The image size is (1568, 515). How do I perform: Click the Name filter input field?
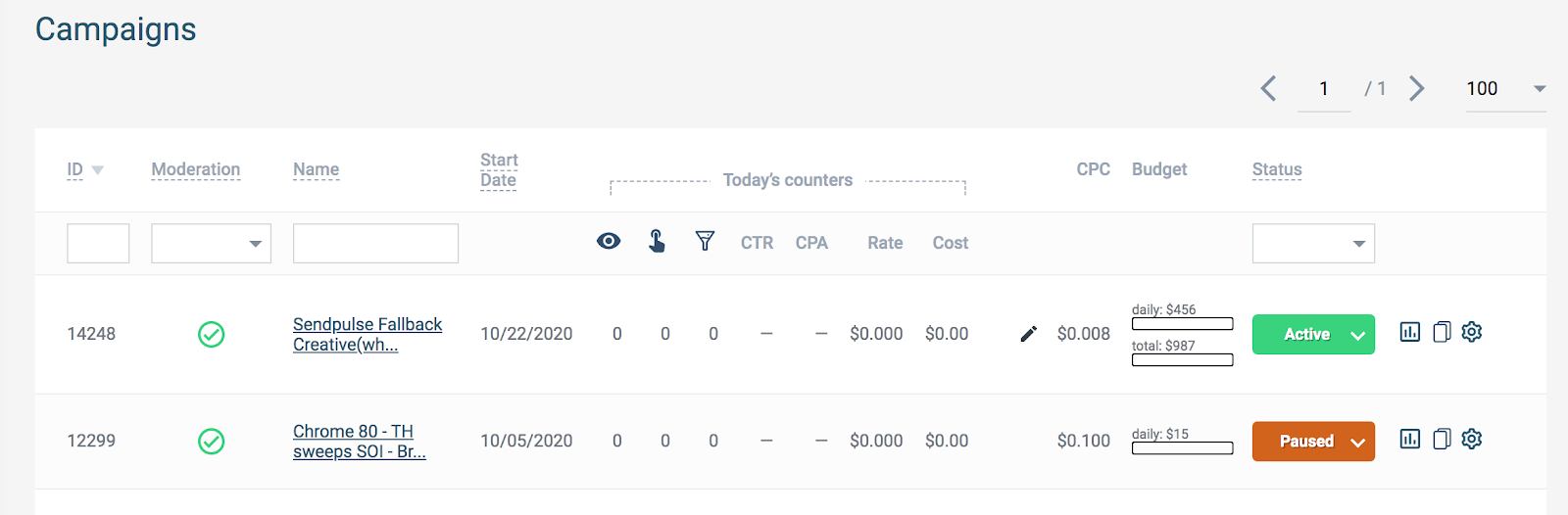(375, 243)
